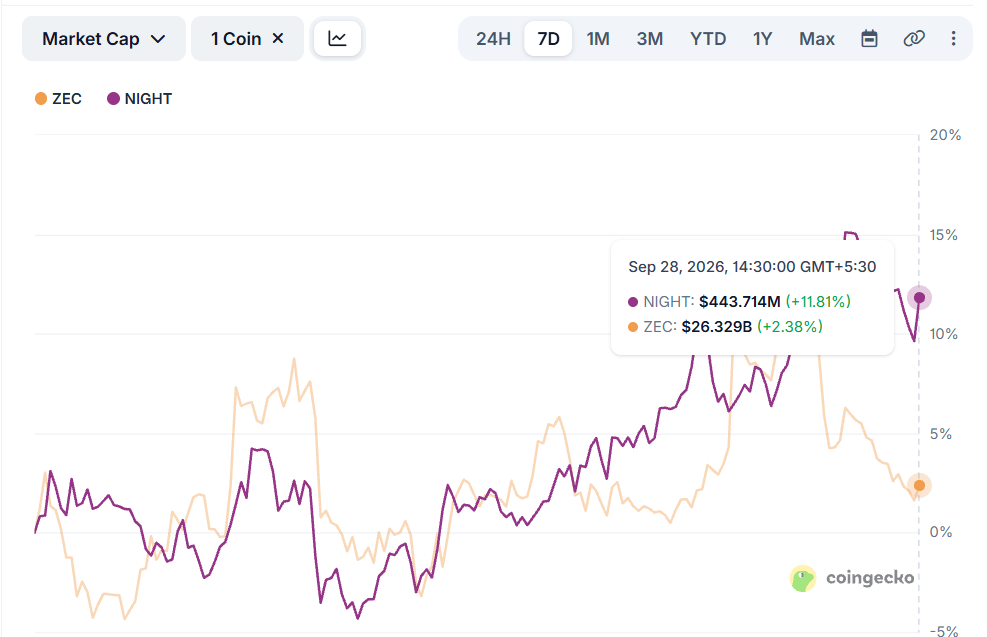Click the 20% y-axis label

click(x=945, y=135)
